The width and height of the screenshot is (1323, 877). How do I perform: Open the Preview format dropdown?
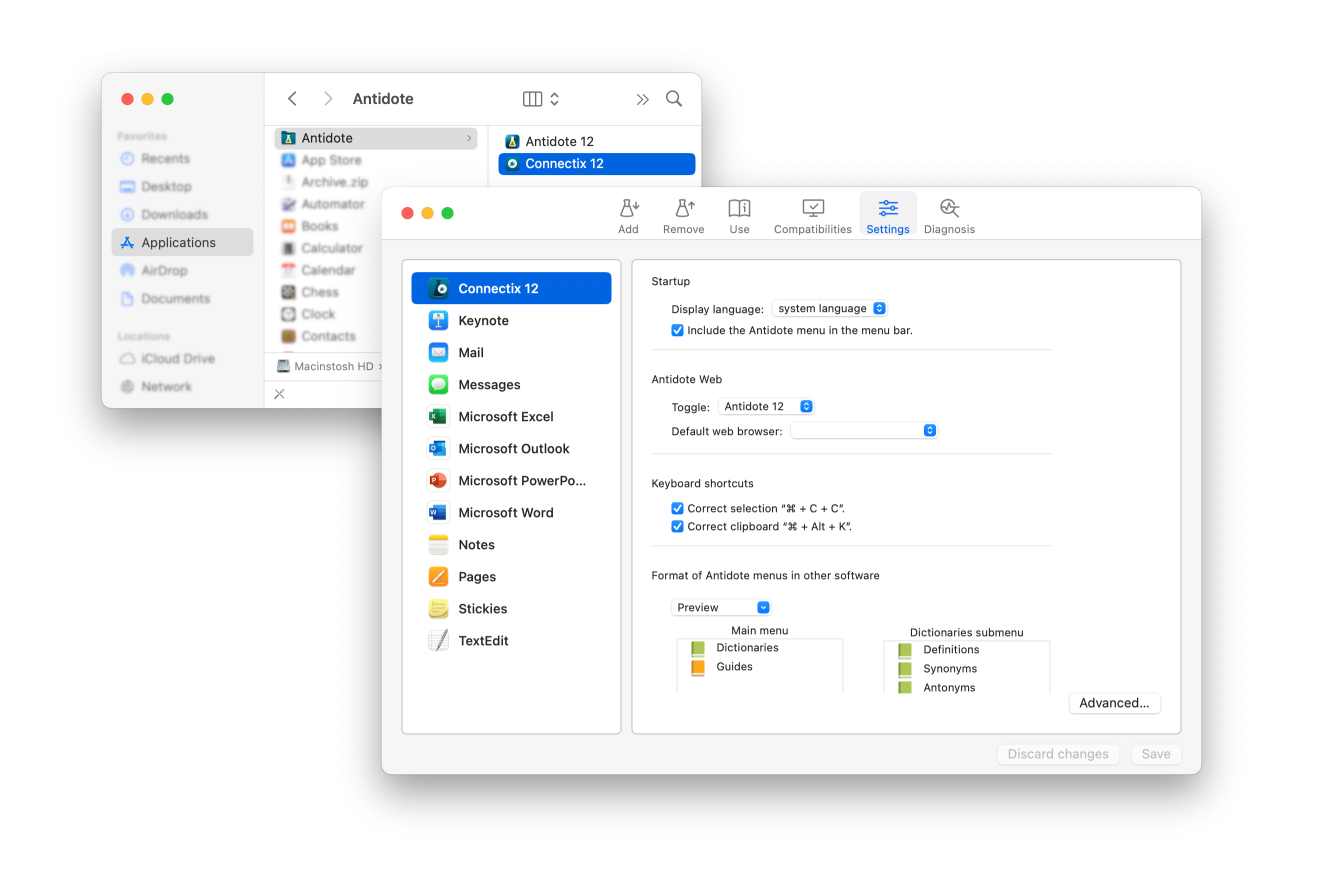point(721,608)
